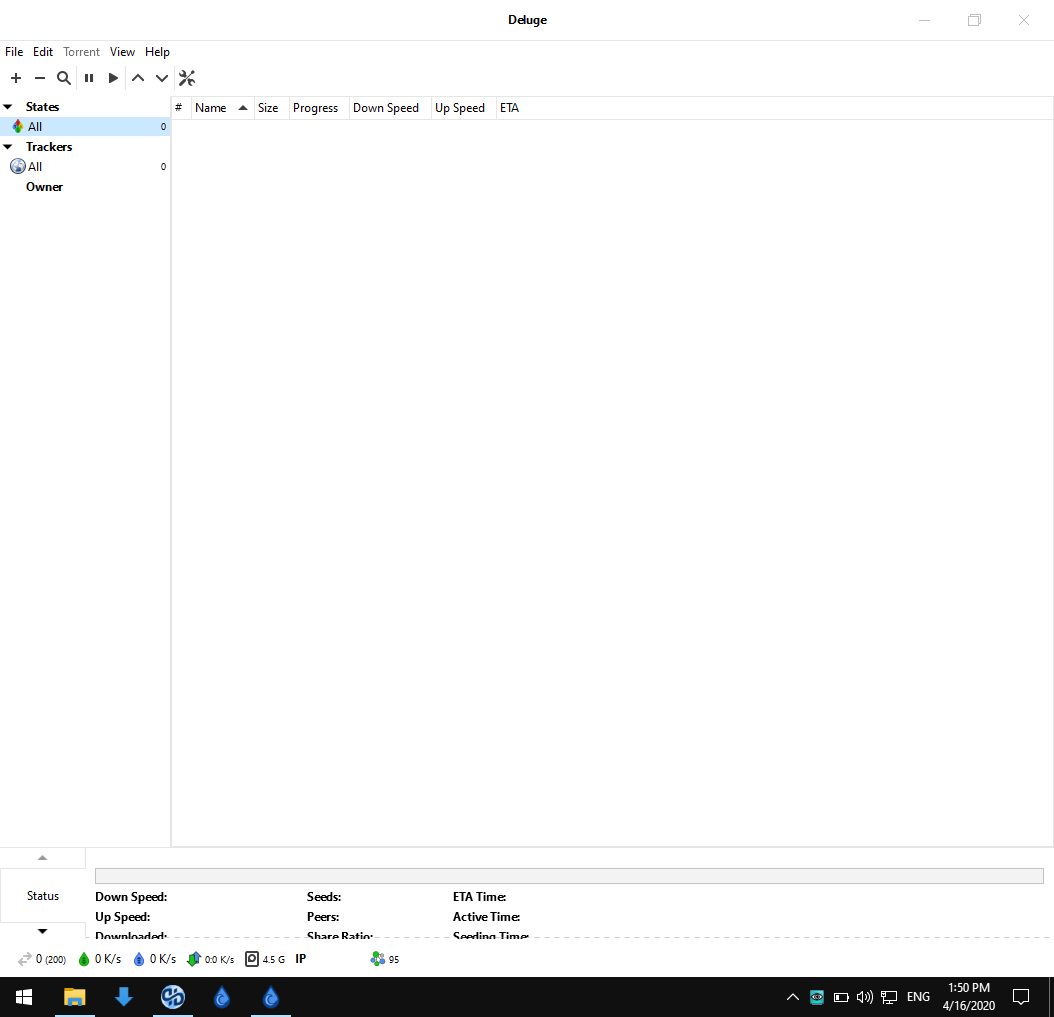Open the Windows Start menu
Image resolution: width=1054 pixels, height=1017 pixels.
coord(24,997)
